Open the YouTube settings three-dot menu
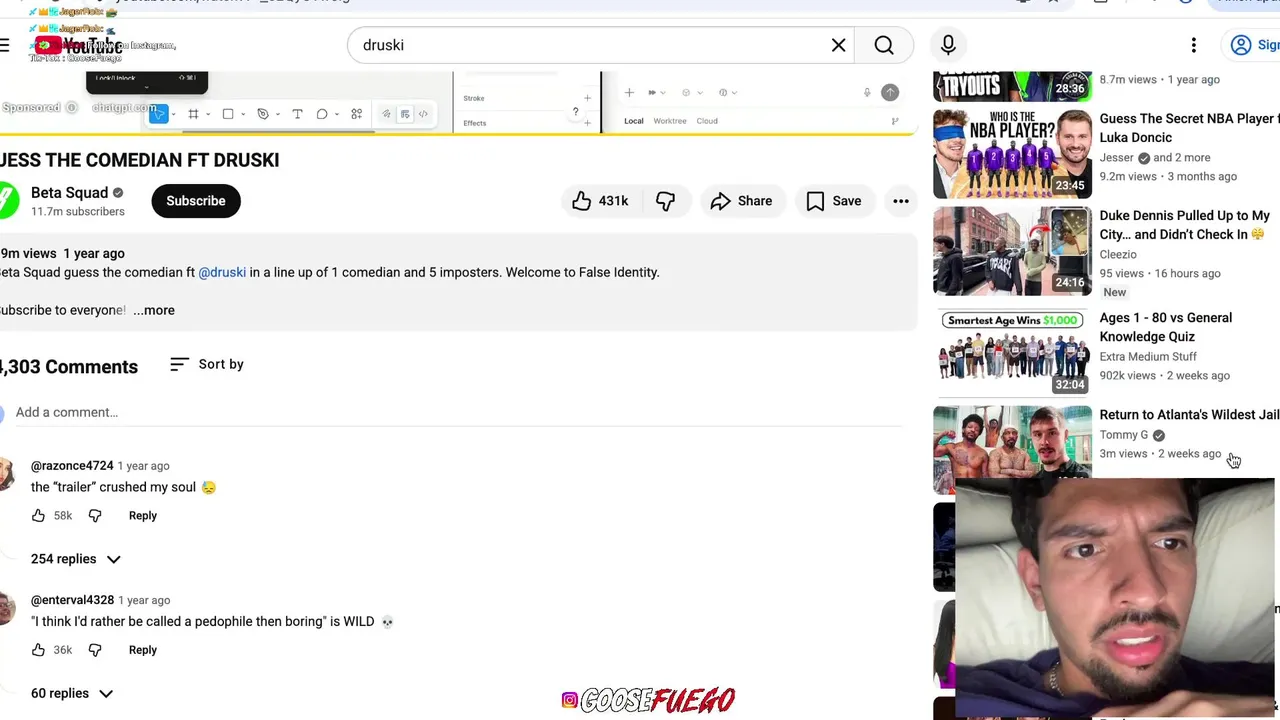Screen dimensions: 1280x720 (x=1193, y=45)
